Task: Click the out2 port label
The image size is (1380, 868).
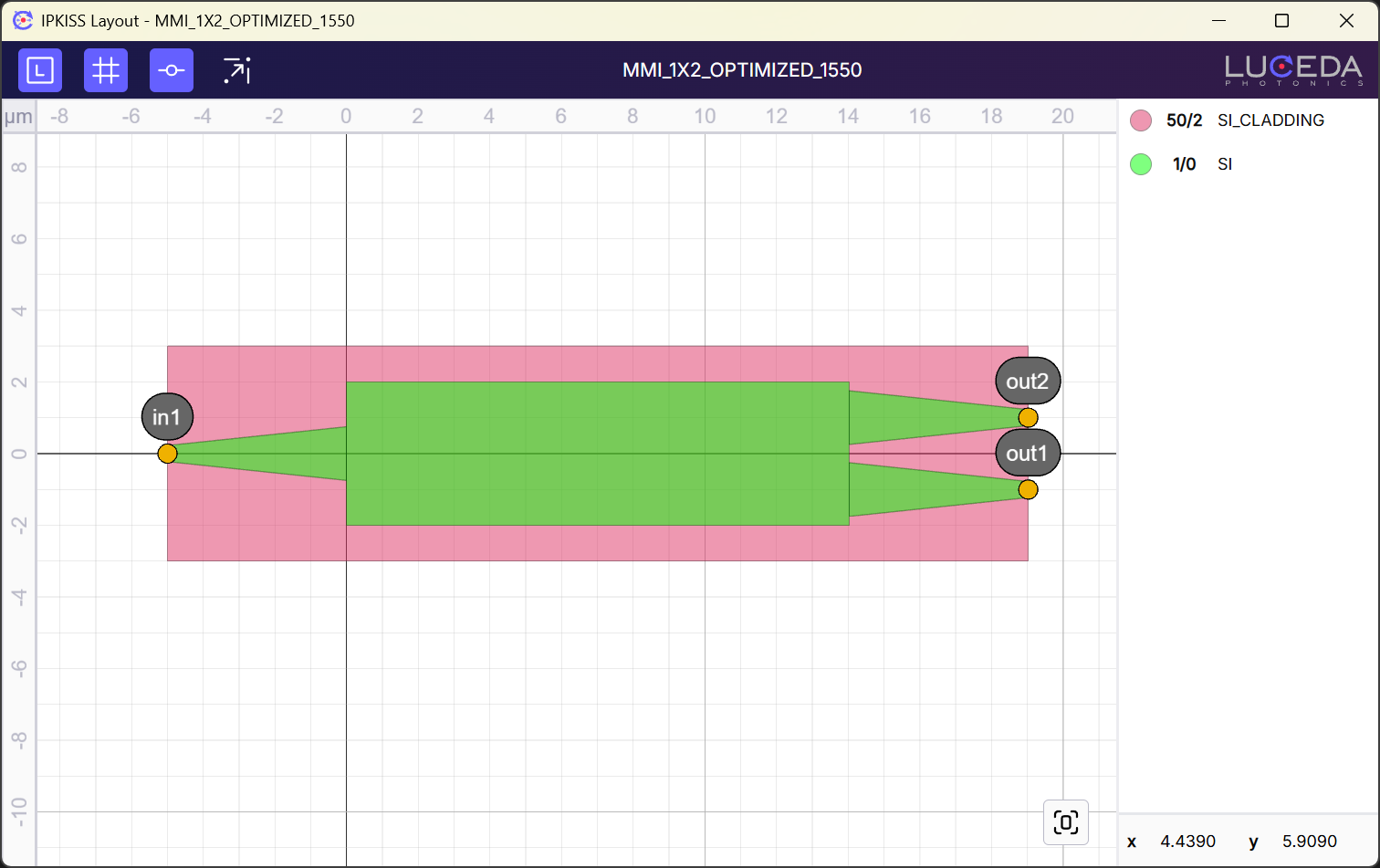Action: (1028, 382)
